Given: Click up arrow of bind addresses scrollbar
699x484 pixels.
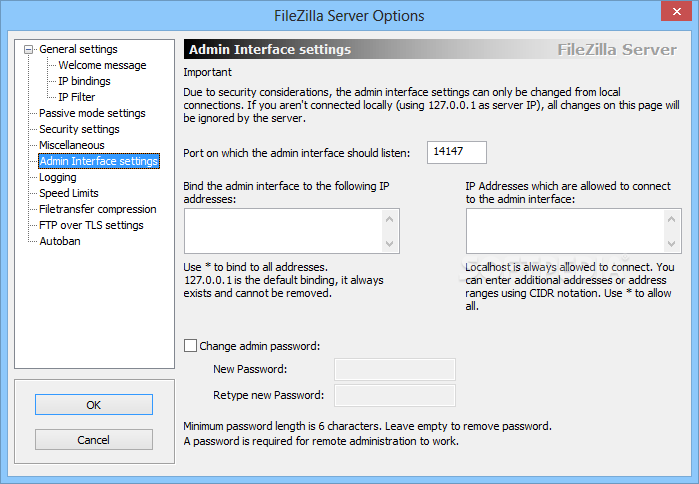Looking at the screenshot, I should point(390,219).
